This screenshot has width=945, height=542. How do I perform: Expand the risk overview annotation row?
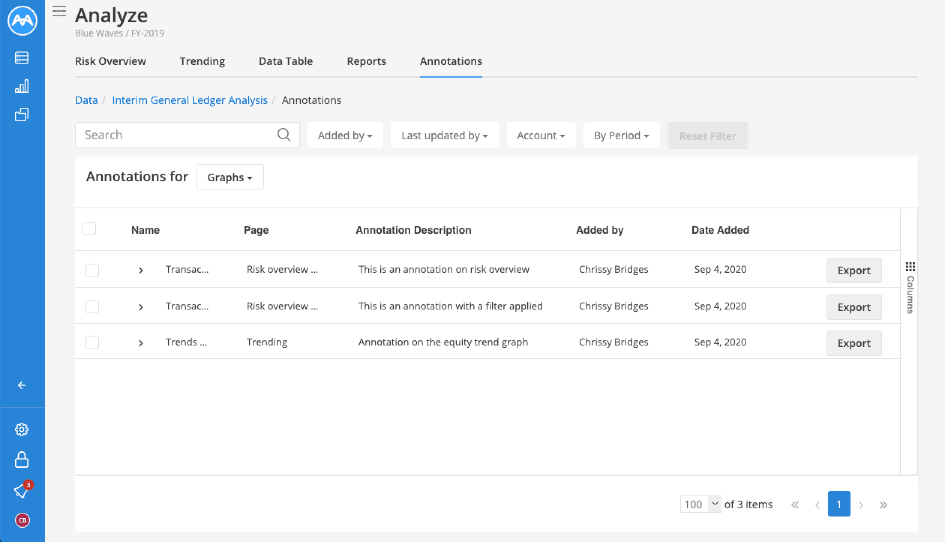coord(141,270)
